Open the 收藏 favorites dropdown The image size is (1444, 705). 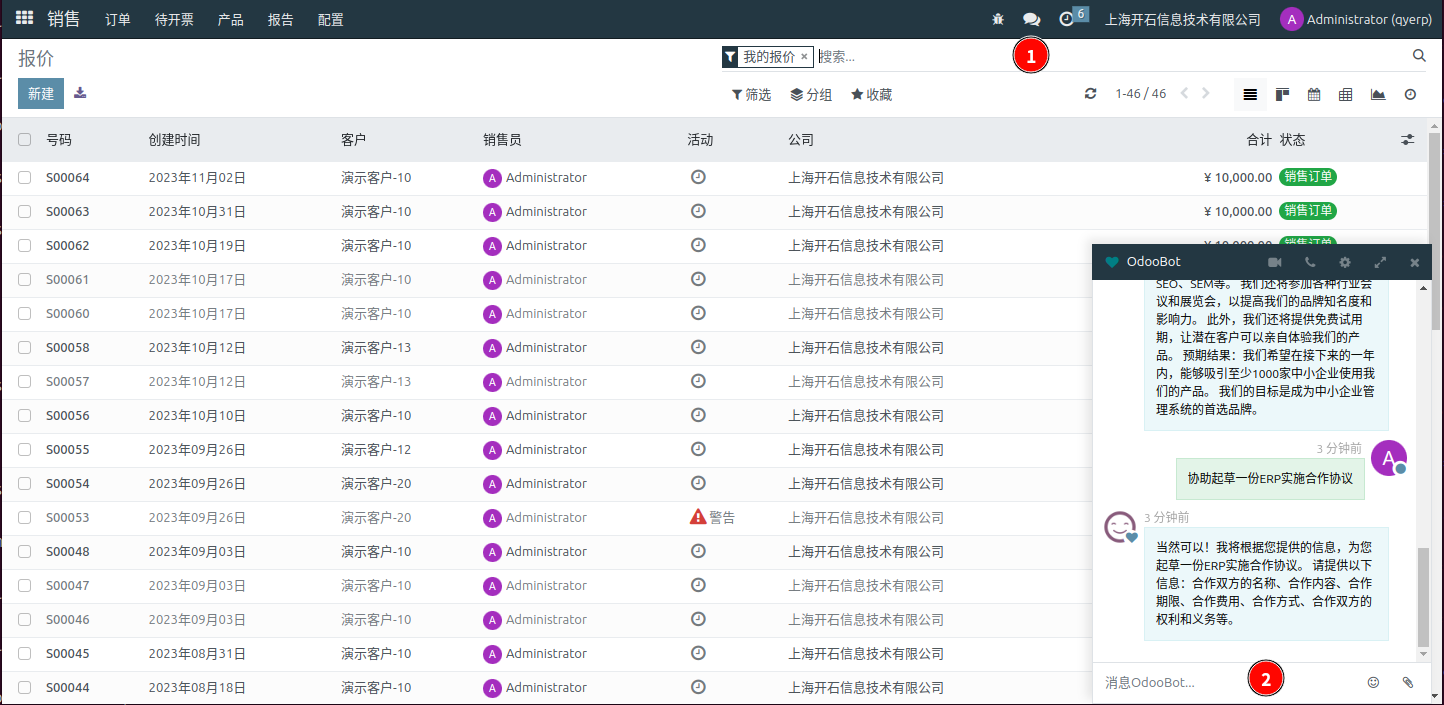click(871, 95)
